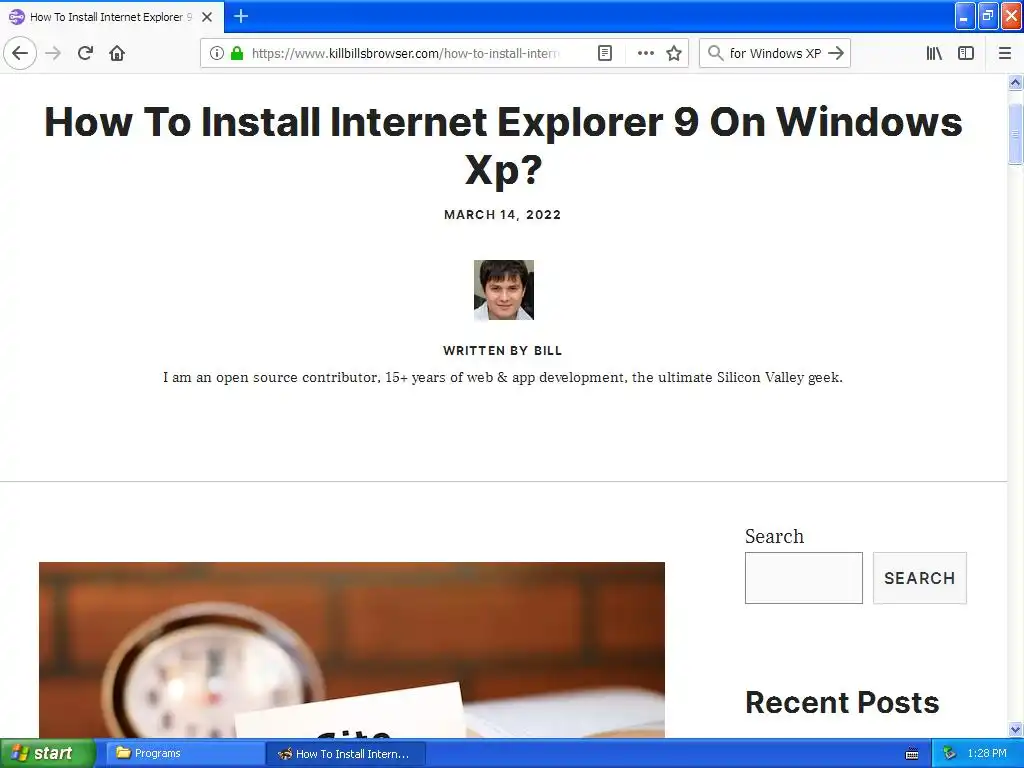
Task: Go back to the previous page
Action: point(20,53)
